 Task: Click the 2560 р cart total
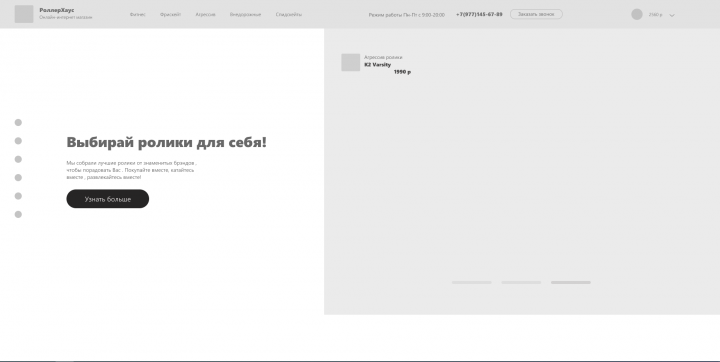pyautogui.click(x=655, y=15)
